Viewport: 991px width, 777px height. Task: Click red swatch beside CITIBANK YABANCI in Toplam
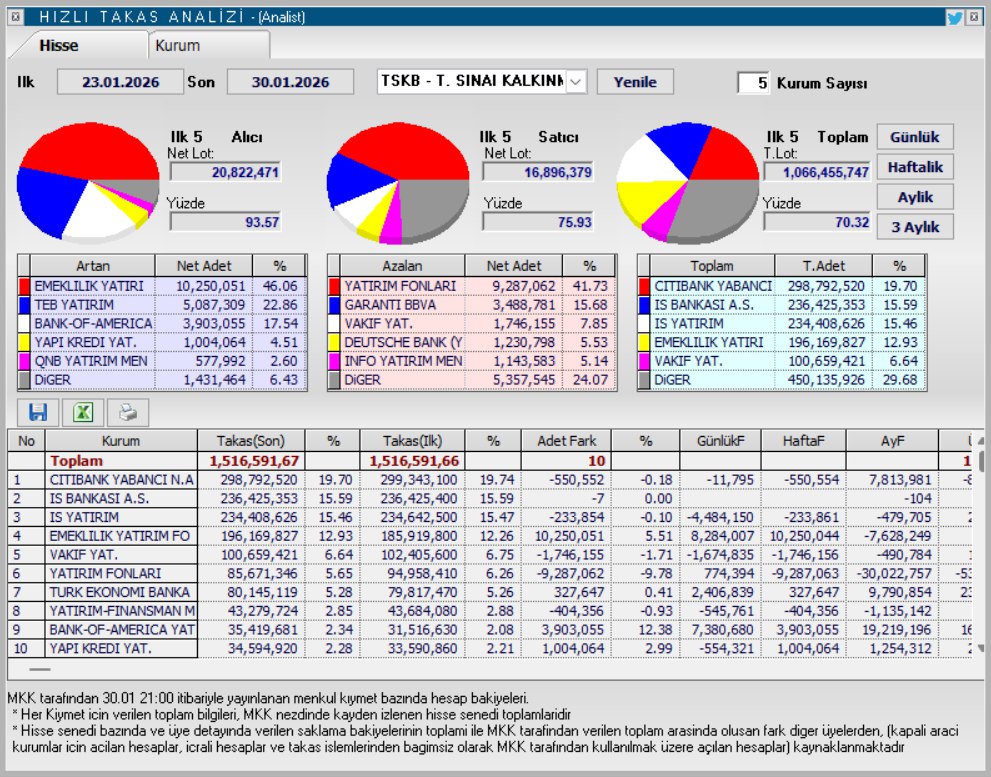(x=644, y=286)
